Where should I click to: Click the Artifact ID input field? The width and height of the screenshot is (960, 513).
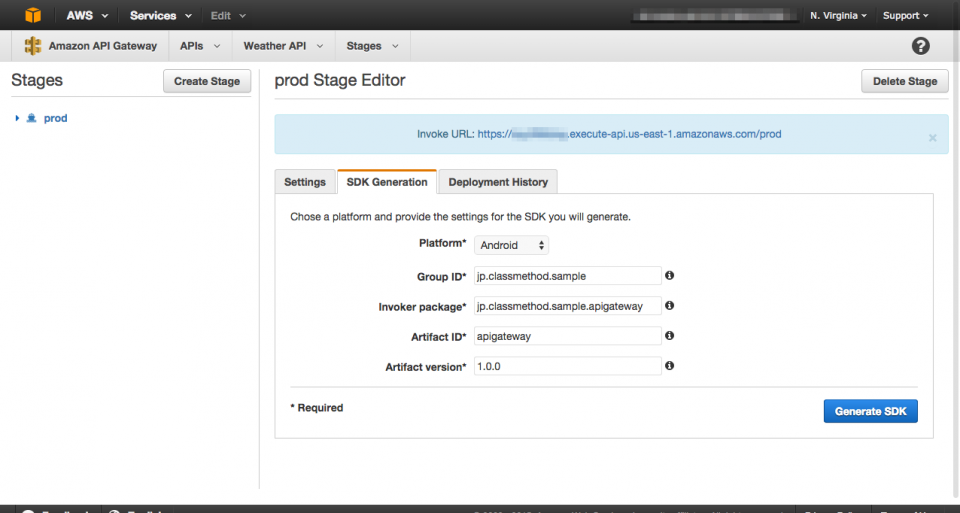(568, 335)
